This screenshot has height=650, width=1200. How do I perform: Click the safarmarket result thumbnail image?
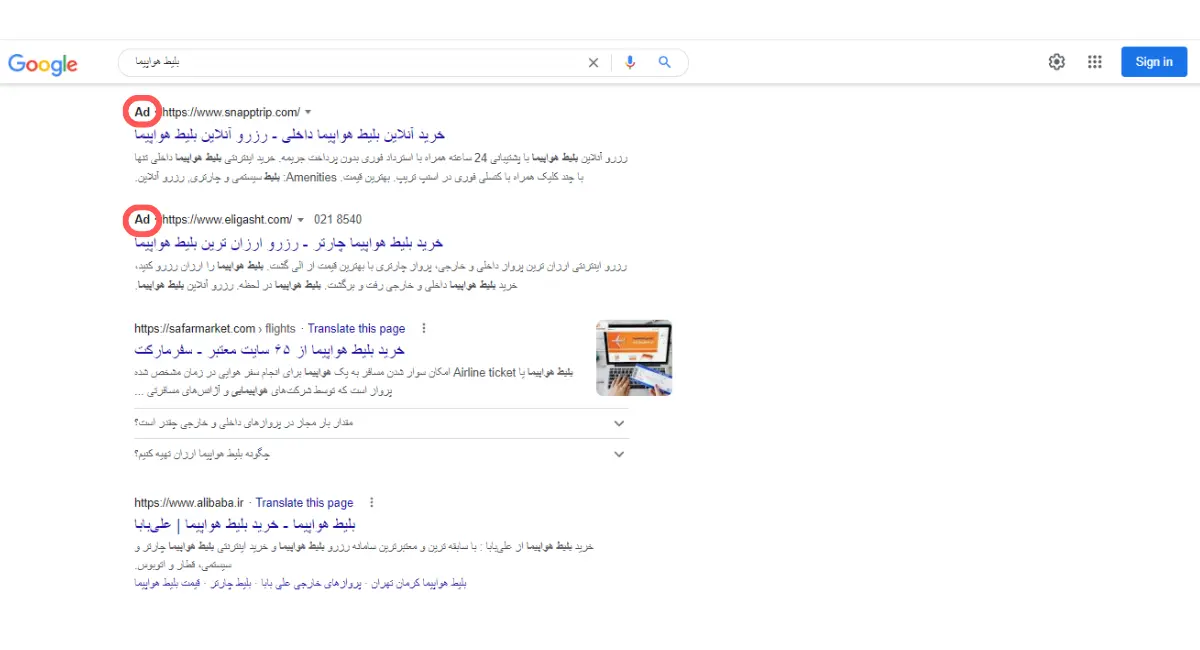click(x=634, y=358)
